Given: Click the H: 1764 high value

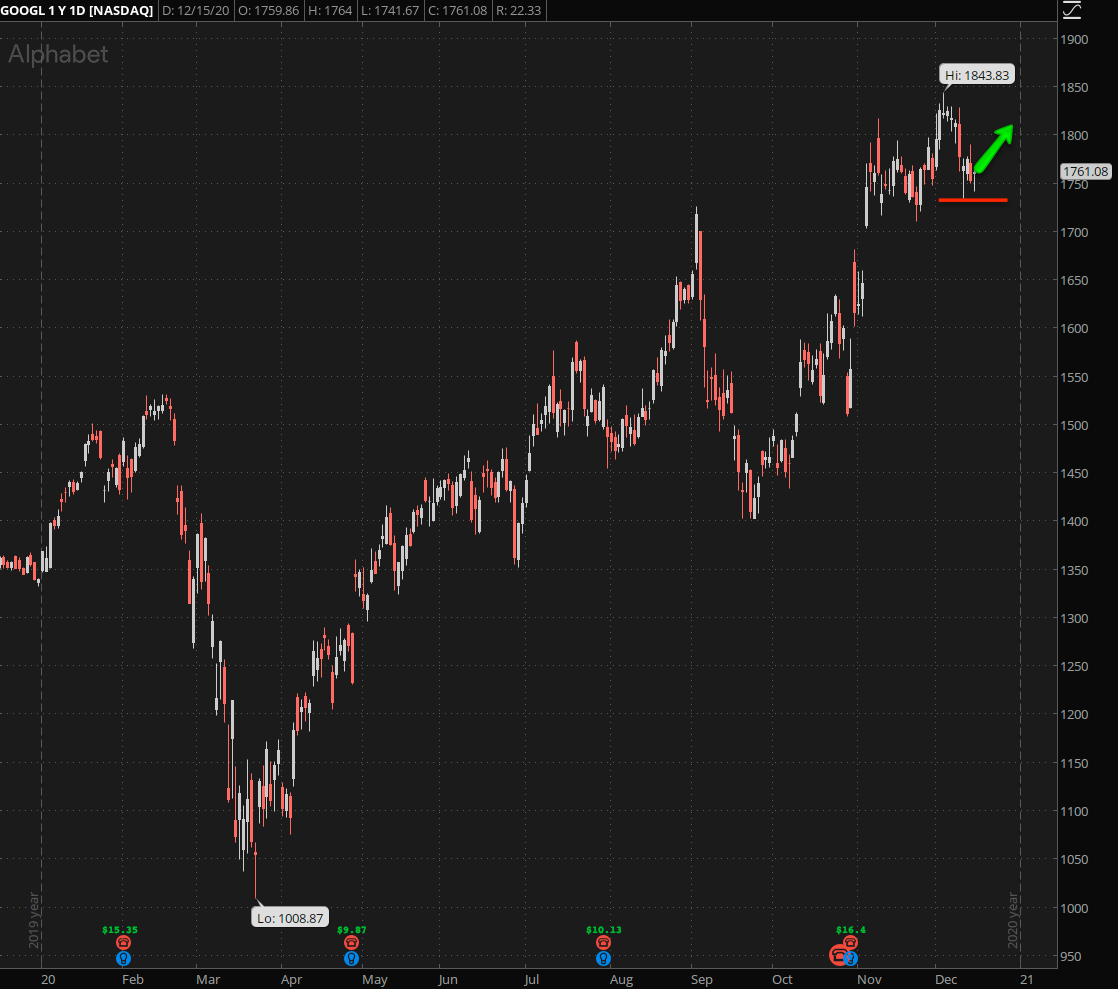Looking at the screenshot, I should [330, 11].
